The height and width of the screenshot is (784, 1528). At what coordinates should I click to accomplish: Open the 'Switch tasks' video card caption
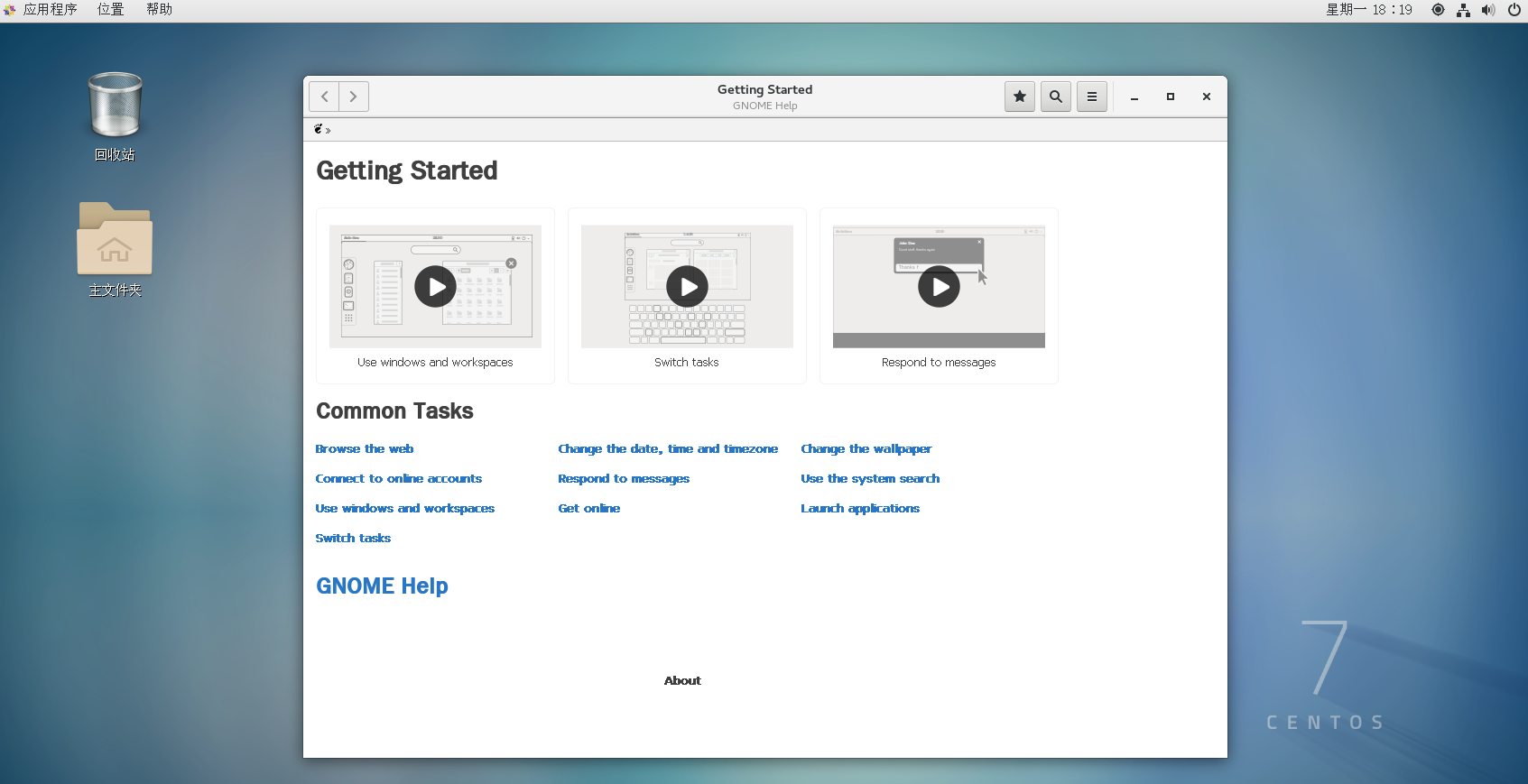[687, 362]
